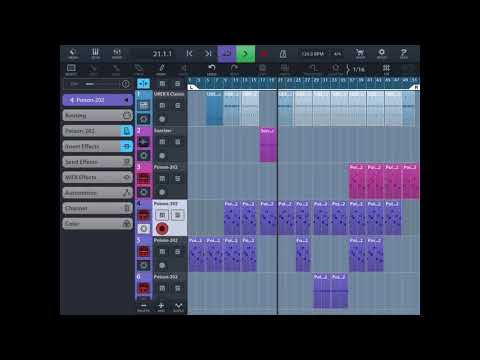The image size is (480, 360).
Task: Select the first purple clip on track 6
Action: tap(322, 291)
